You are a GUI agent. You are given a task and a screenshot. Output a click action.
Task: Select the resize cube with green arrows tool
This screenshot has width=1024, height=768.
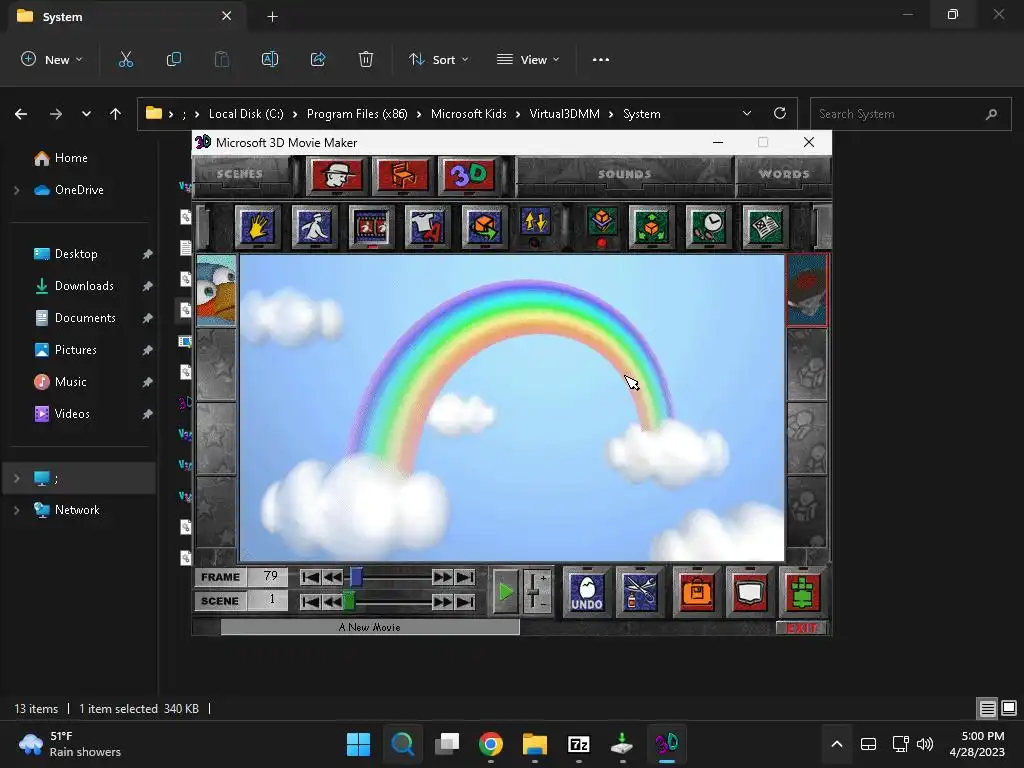651,227
